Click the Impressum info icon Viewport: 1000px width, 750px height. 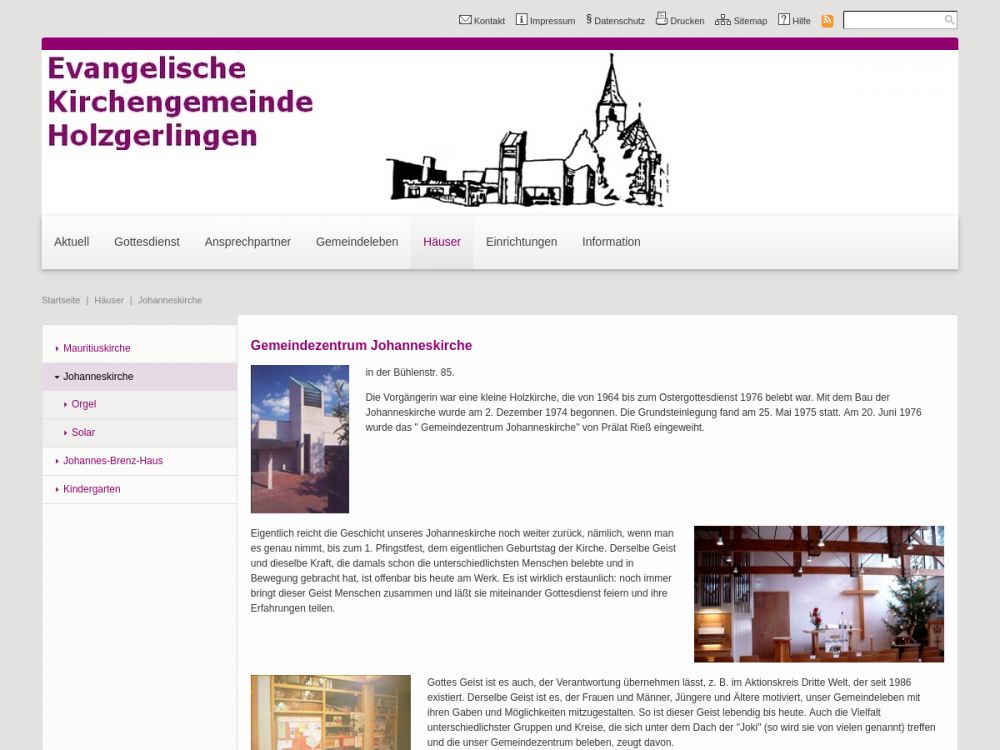[521, 20]
